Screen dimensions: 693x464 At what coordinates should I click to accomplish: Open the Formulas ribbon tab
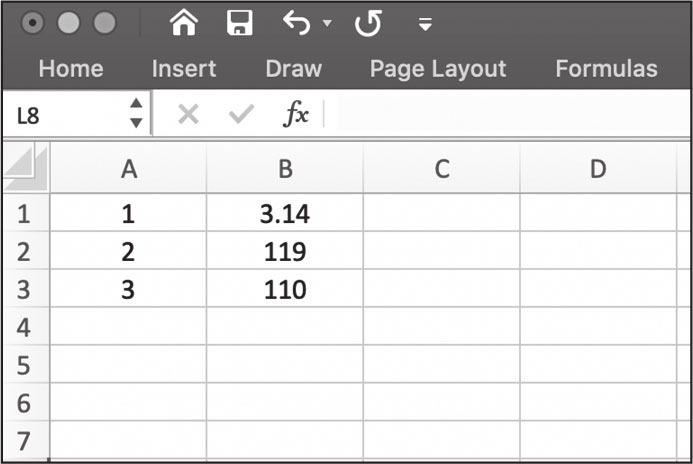point(606,69)
